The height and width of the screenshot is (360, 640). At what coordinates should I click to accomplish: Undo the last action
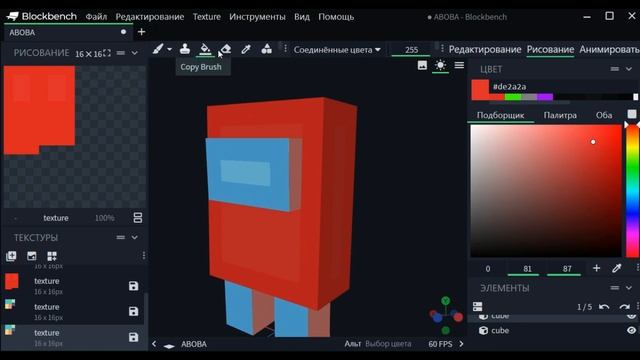pos(604,307)
